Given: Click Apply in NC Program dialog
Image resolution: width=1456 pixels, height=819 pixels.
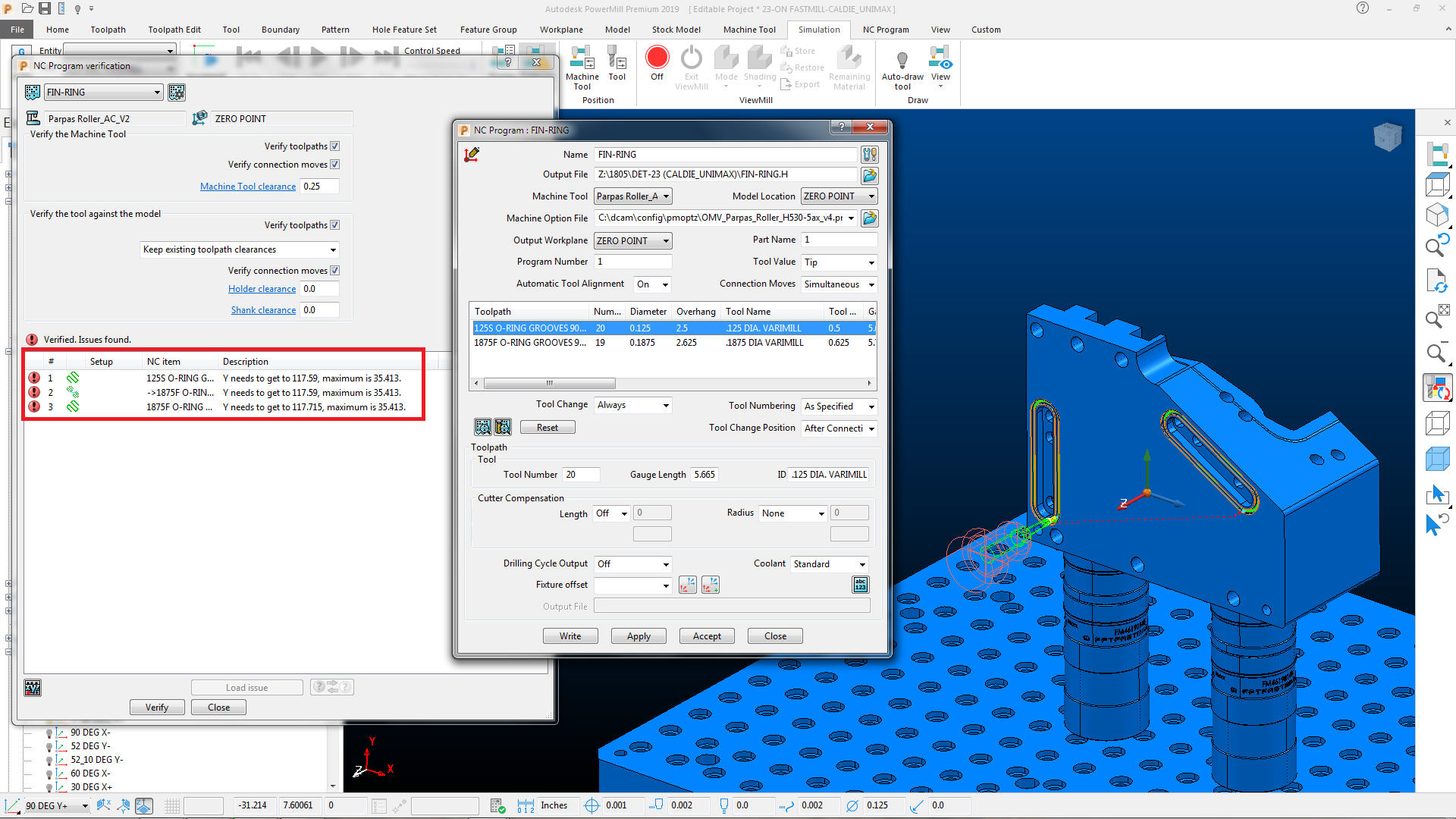Looking at the screenshot, I should click(639, 636).
